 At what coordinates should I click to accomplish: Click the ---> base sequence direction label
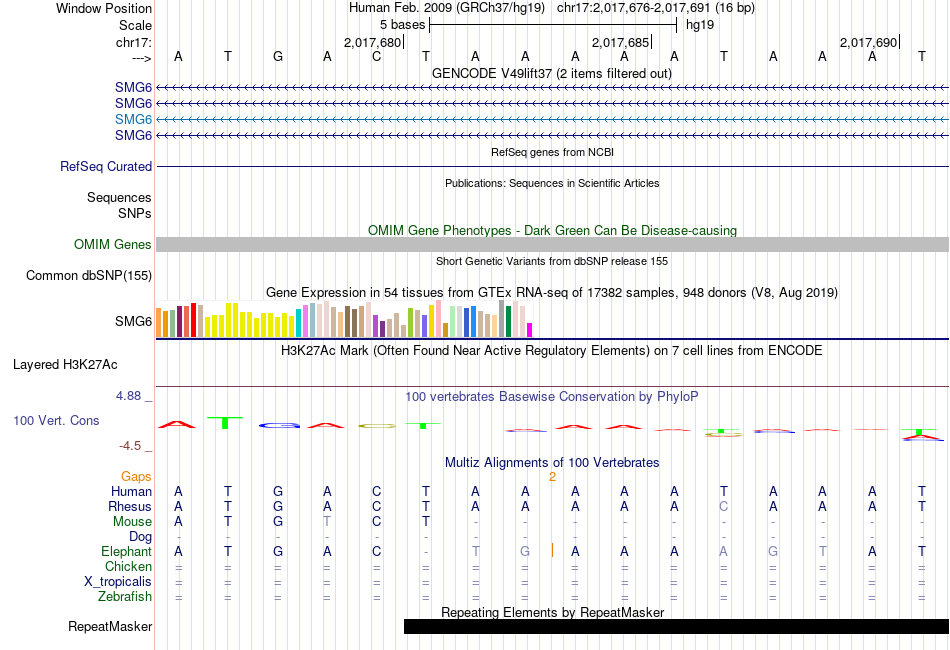tap(142, 58)
